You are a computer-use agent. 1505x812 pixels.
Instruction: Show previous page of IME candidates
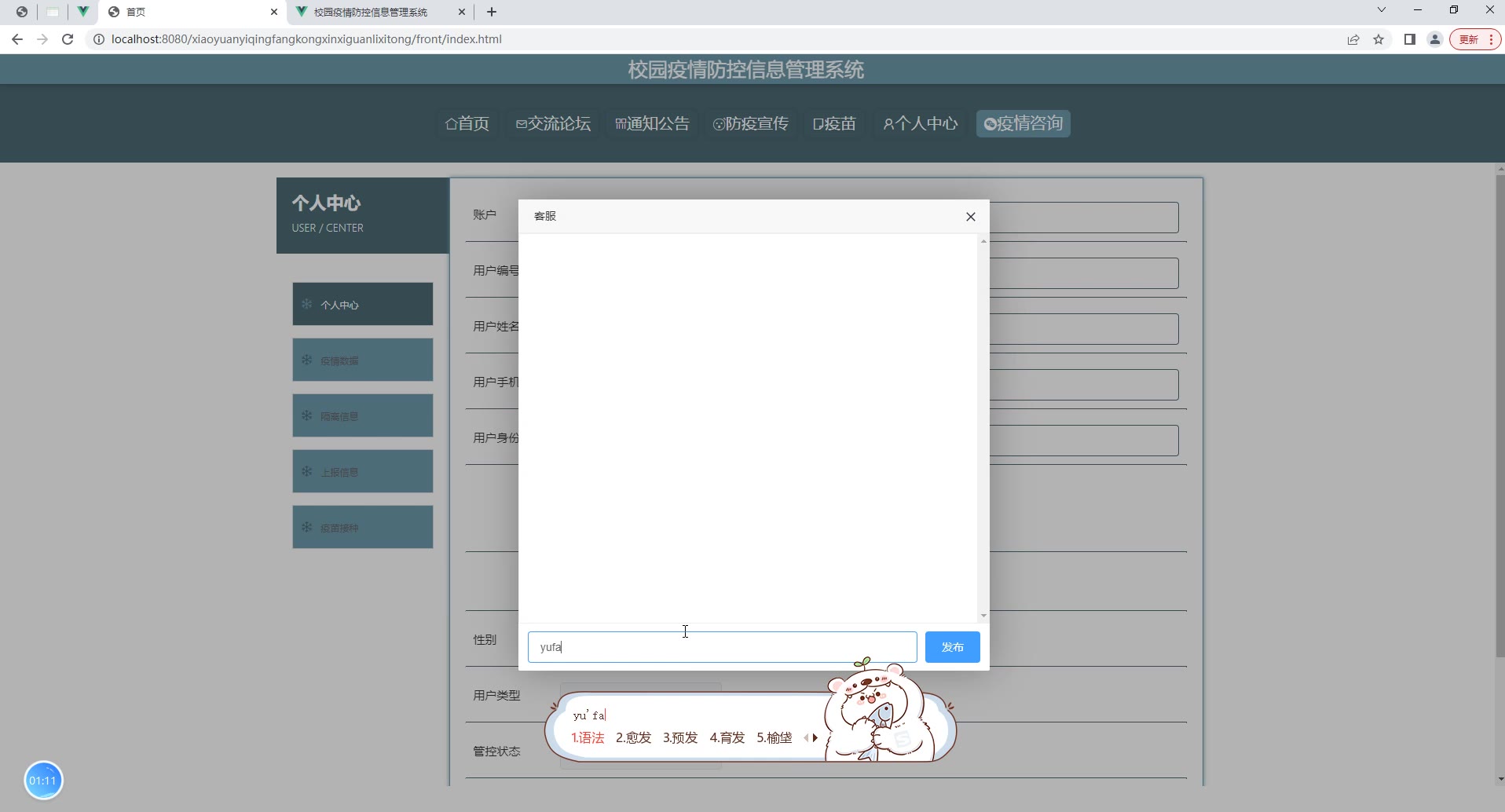click(x=806, y=737)
